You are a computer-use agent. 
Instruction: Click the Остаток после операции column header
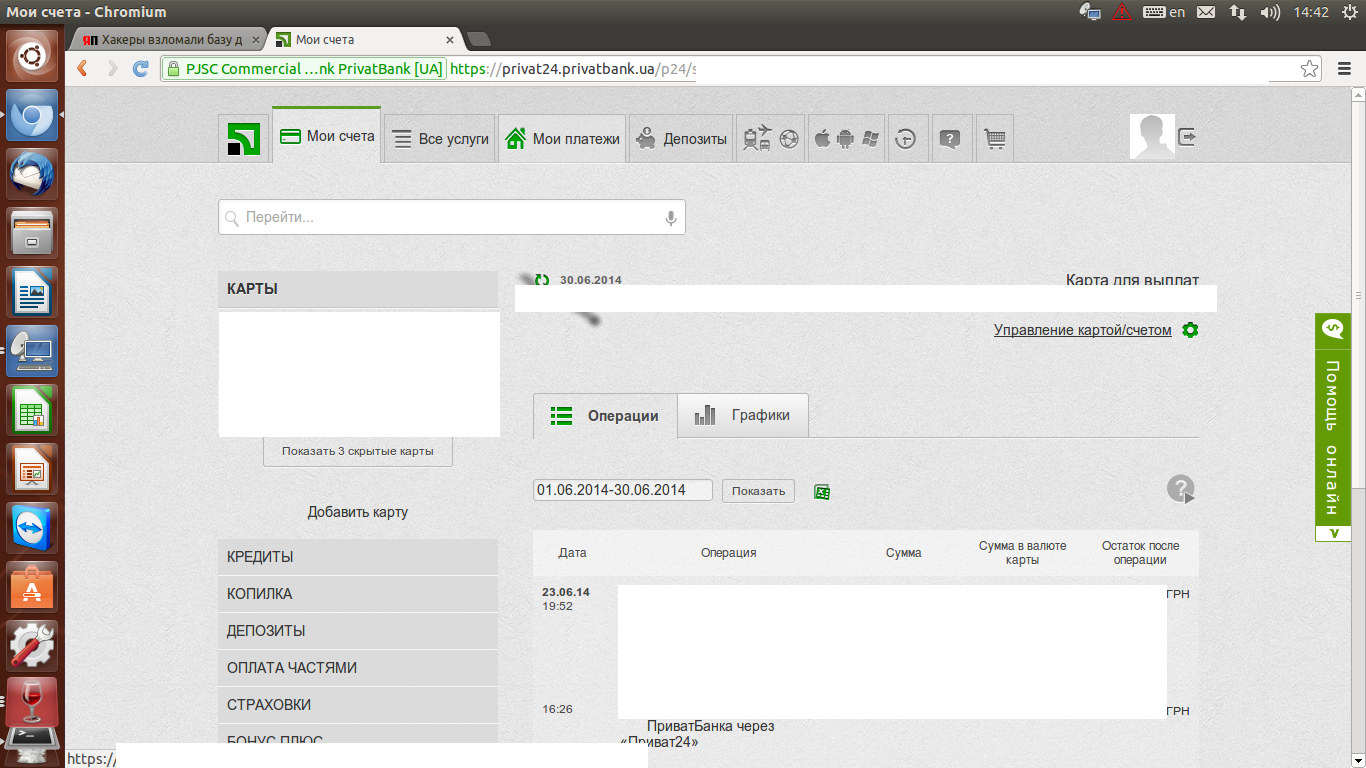(x=1141, y=553)
